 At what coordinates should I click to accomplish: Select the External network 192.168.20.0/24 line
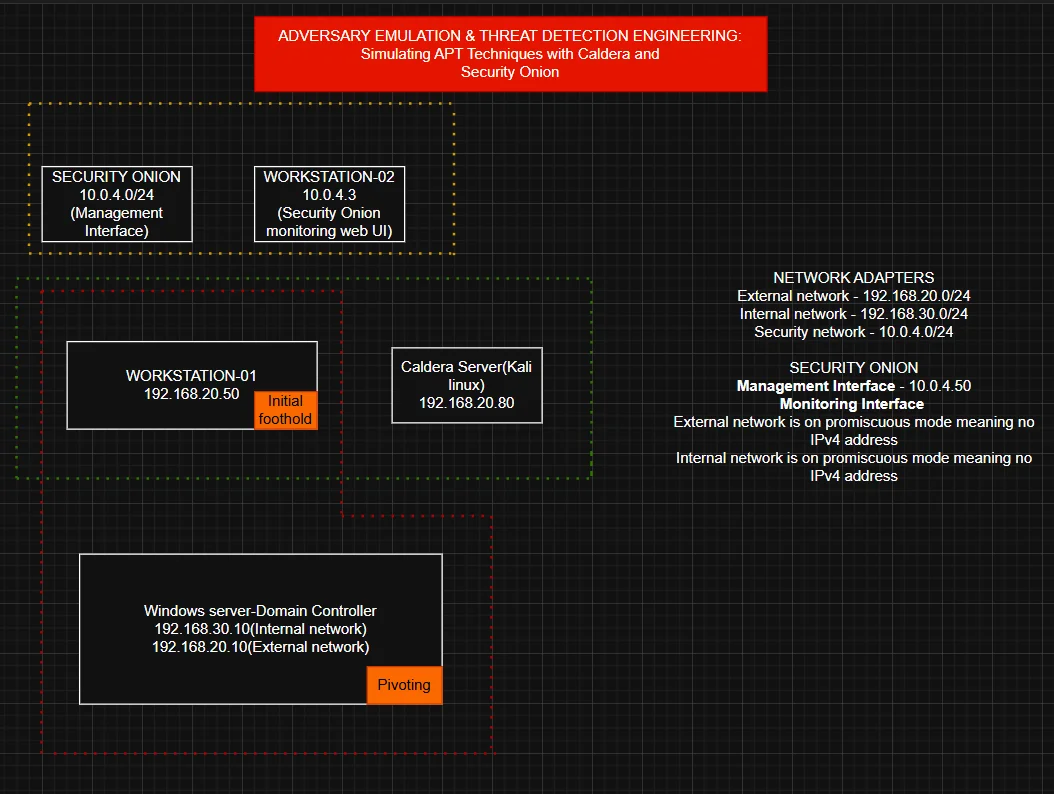(853, 296)
